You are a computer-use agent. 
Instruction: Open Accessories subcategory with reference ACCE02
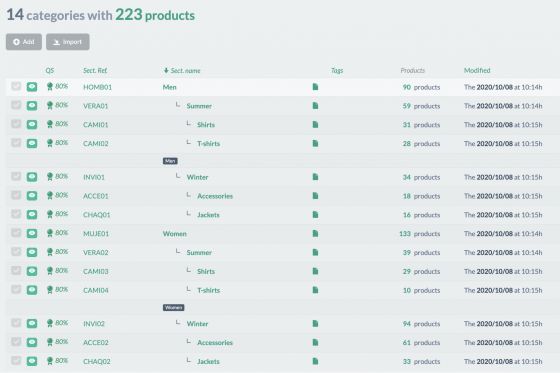215,343
